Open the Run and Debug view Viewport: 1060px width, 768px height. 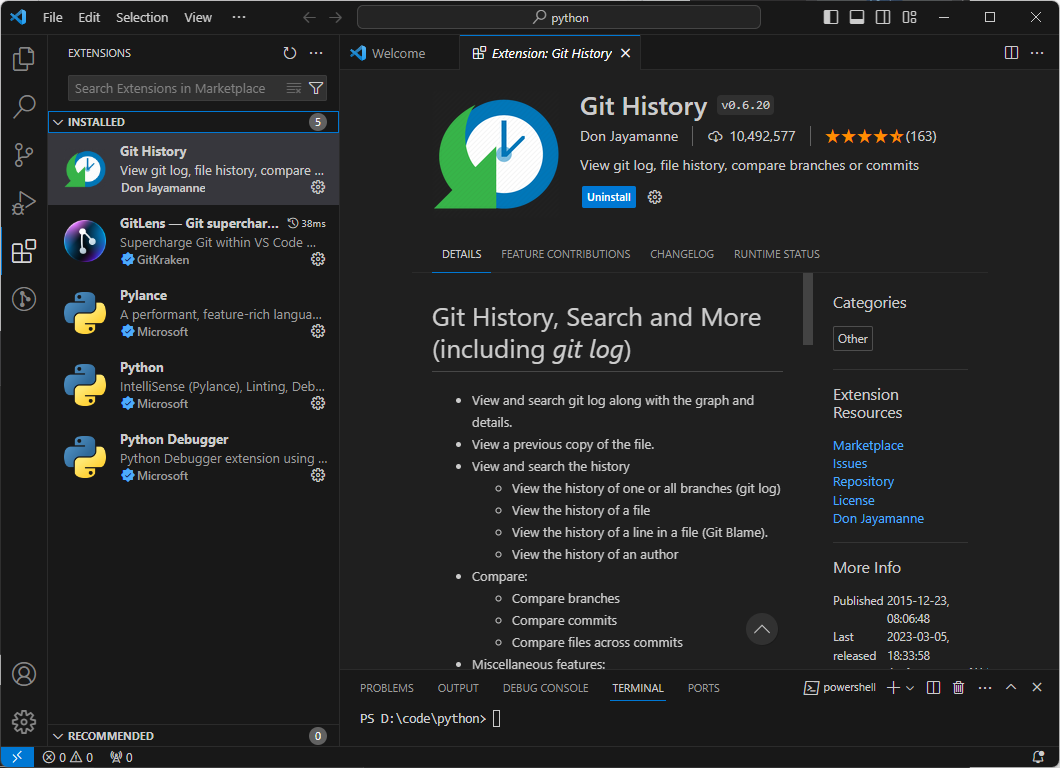[24, 203]
